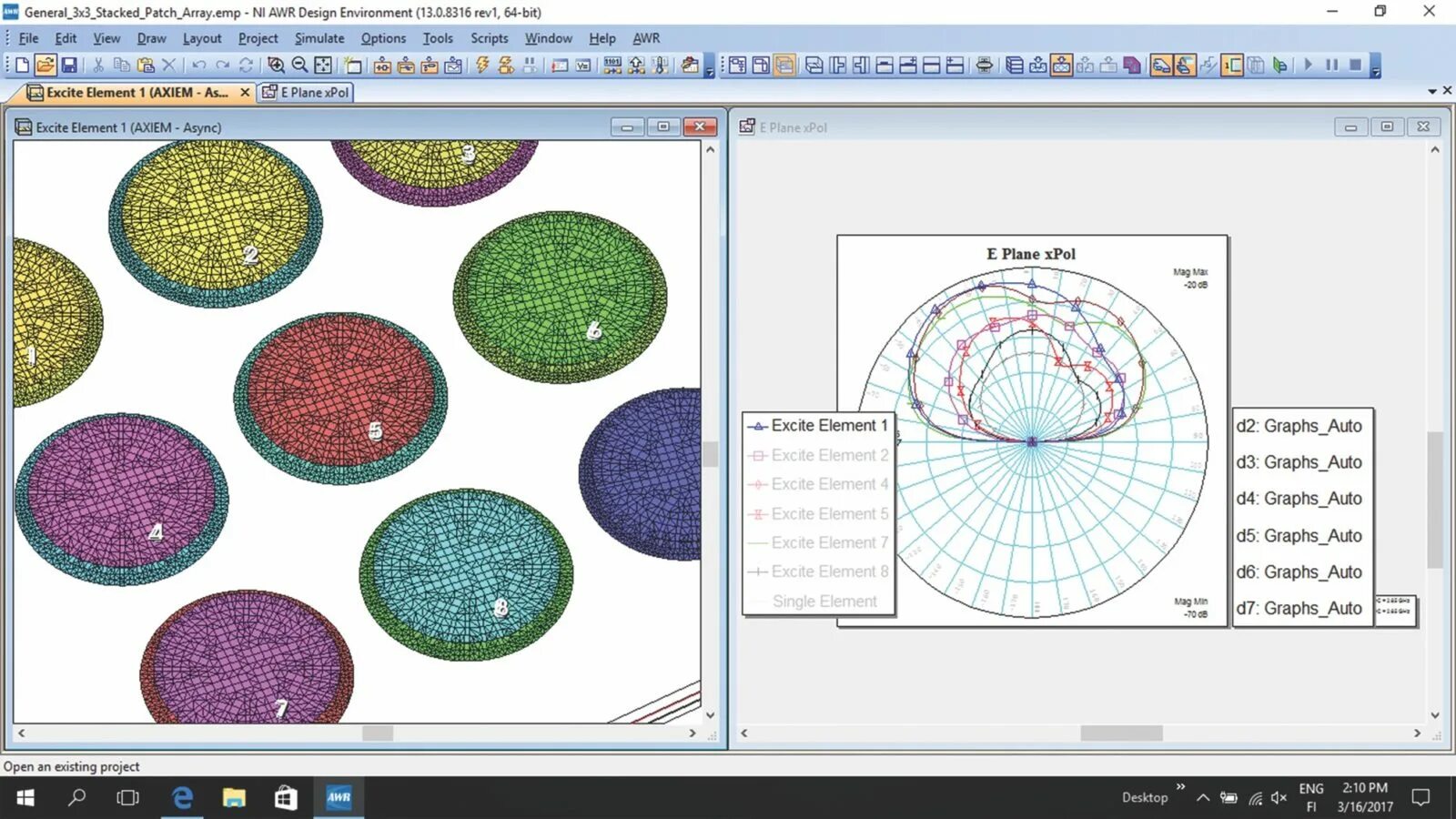The height and width of the screenshot is (819, 1456).
Task: Click the Open Project folder icon
Action: coord(45,65)
